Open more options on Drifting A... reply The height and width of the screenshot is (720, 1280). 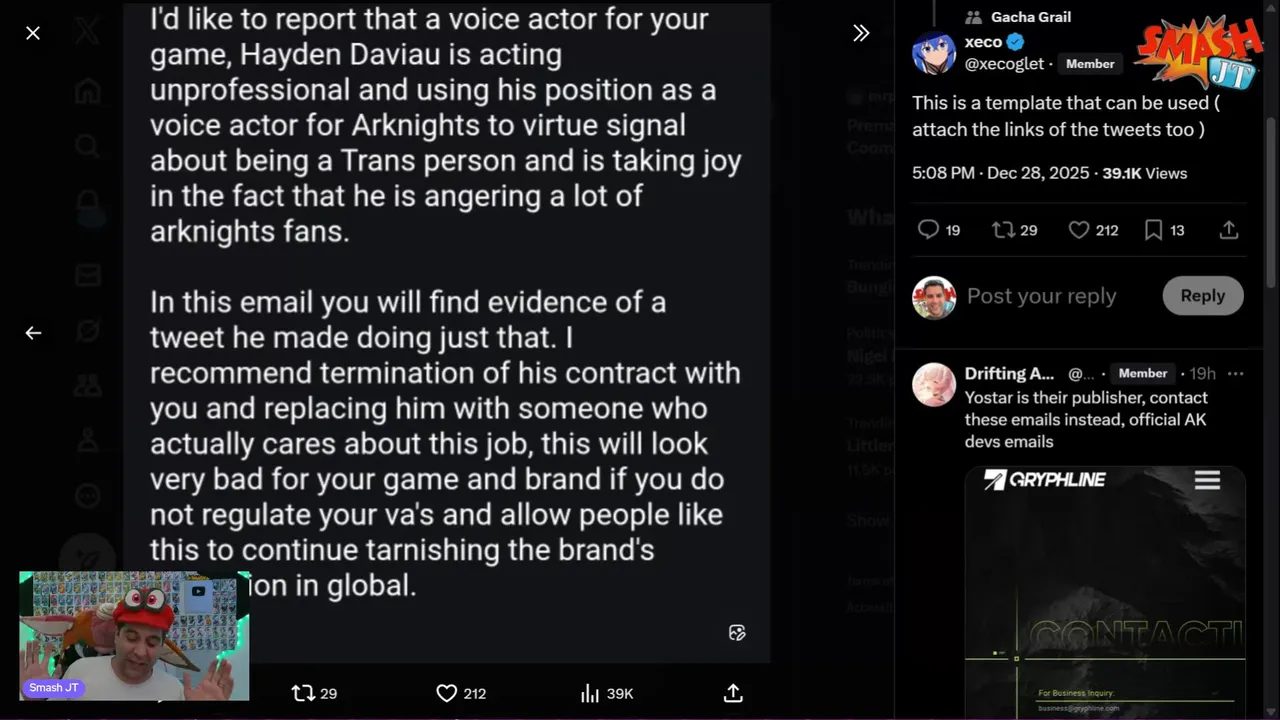(1236, 374)
